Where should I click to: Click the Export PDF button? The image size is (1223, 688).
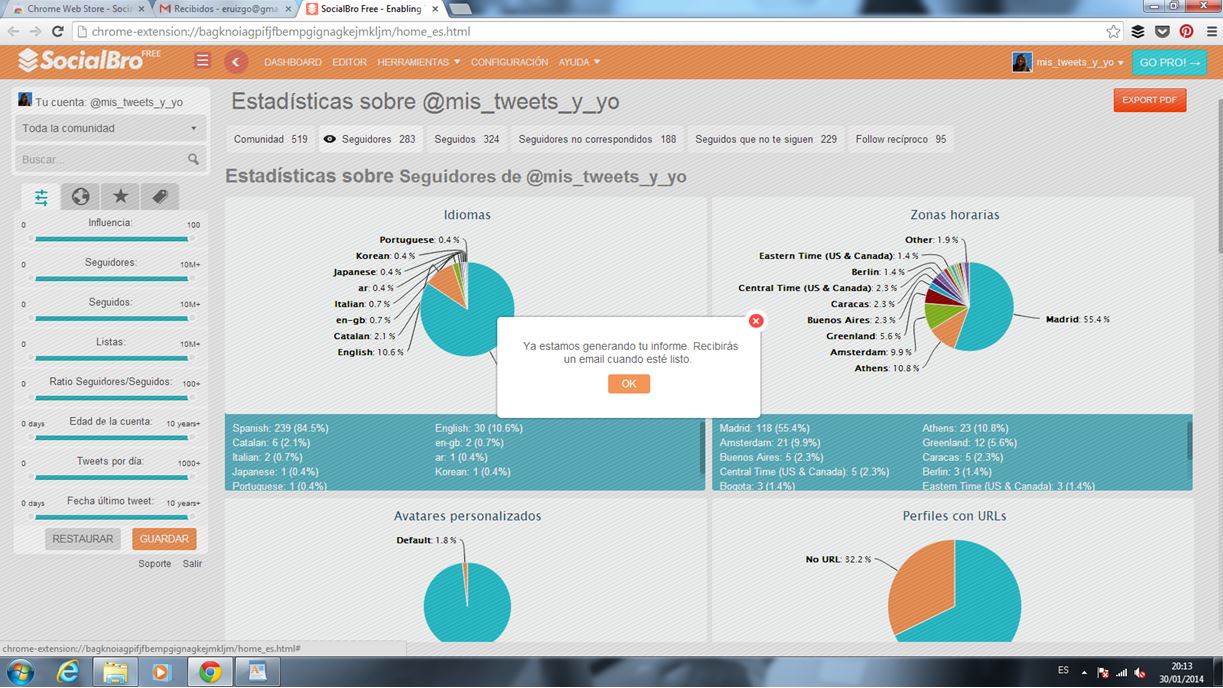pos(1149,100)
